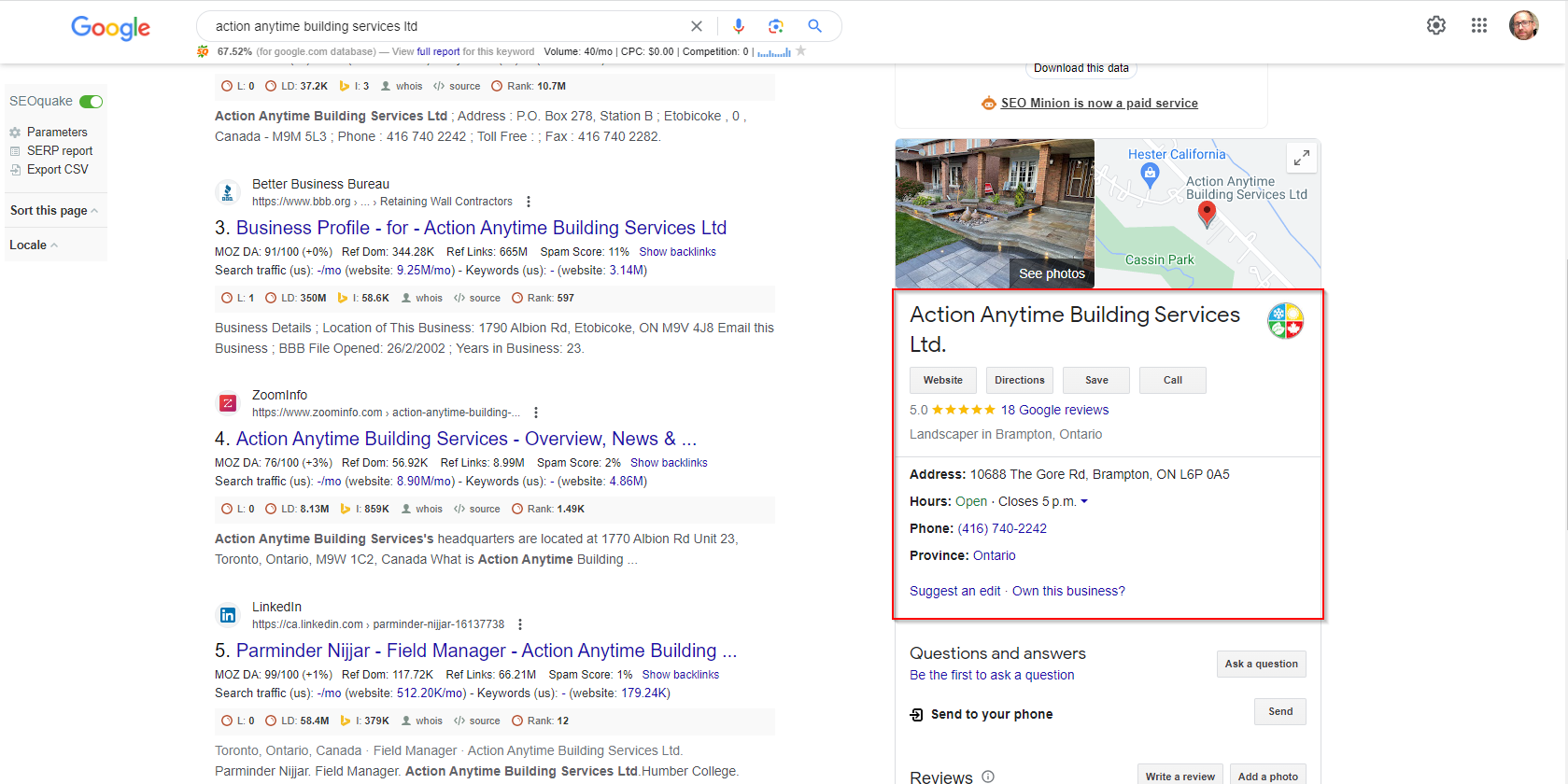Click the SEO Minion paid service link
Viewport: 1568px width, 784px height.
(1099, 104)
